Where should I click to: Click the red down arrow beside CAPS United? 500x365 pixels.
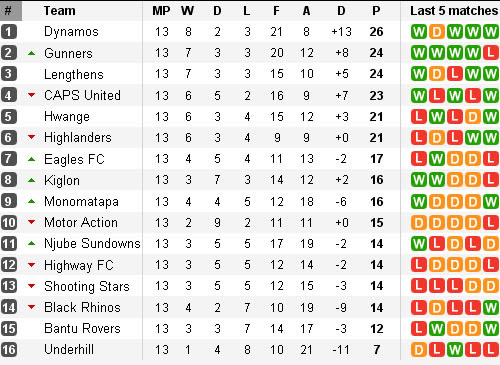point(32,95)
